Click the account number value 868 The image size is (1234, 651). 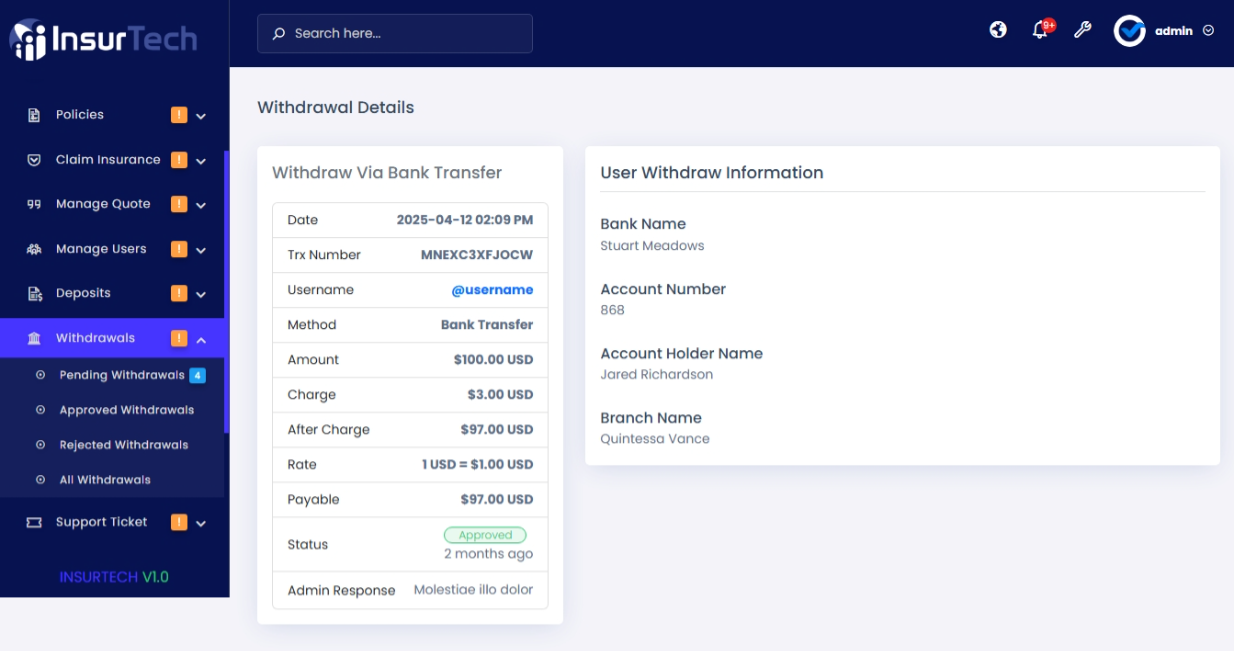coord(612,310)
